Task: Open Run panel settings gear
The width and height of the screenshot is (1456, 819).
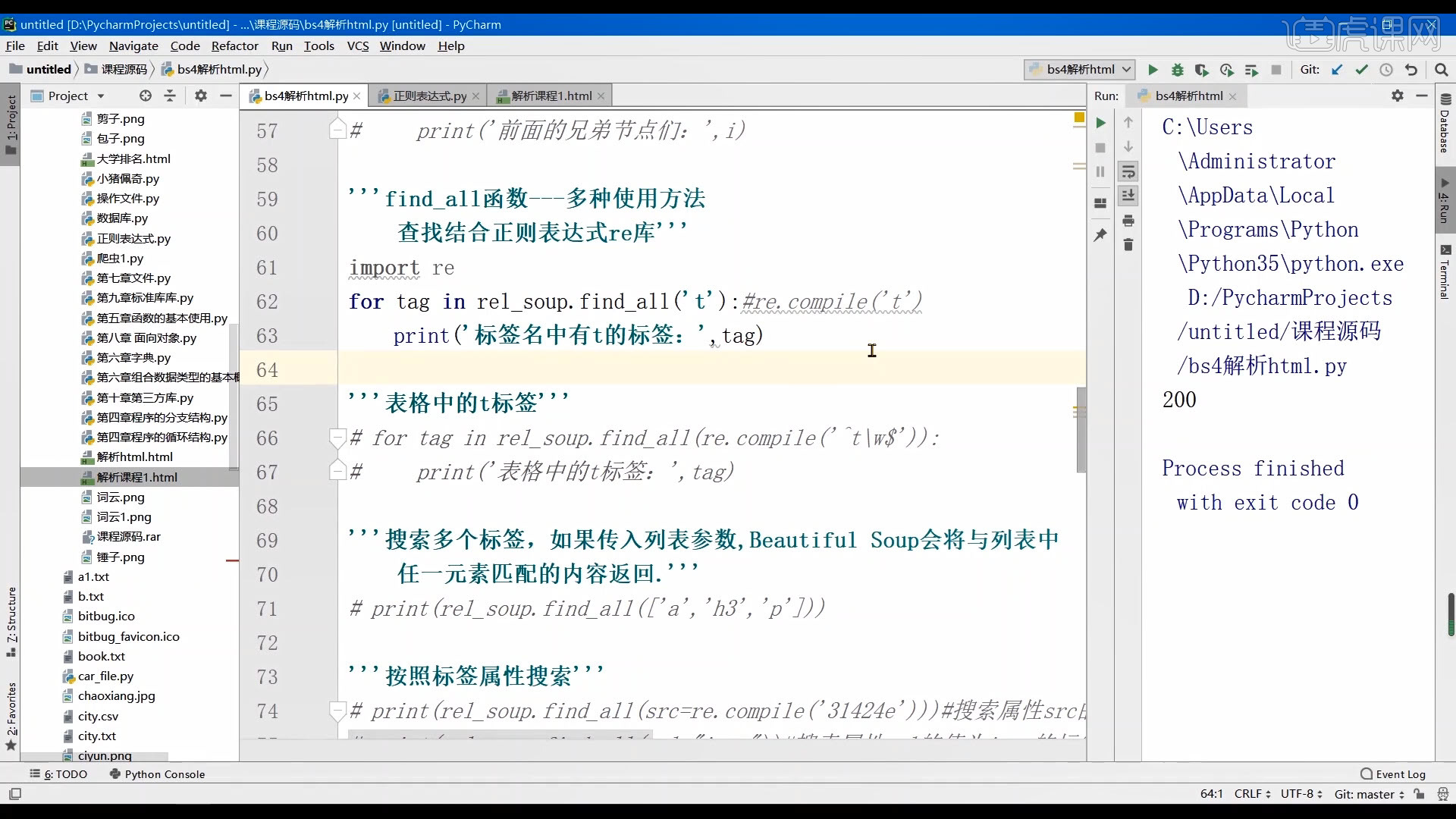Action: (x=1398, y=96)
